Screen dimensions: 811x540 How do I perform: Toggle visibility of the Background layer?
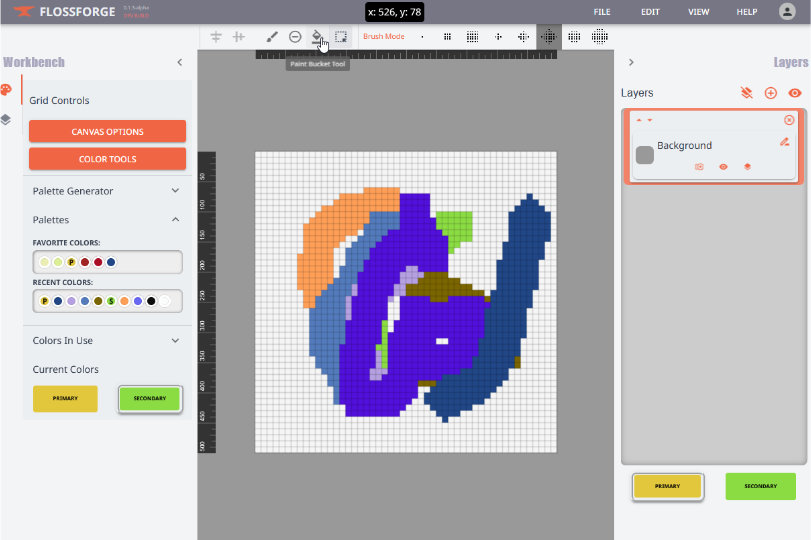tap(723, 167)
